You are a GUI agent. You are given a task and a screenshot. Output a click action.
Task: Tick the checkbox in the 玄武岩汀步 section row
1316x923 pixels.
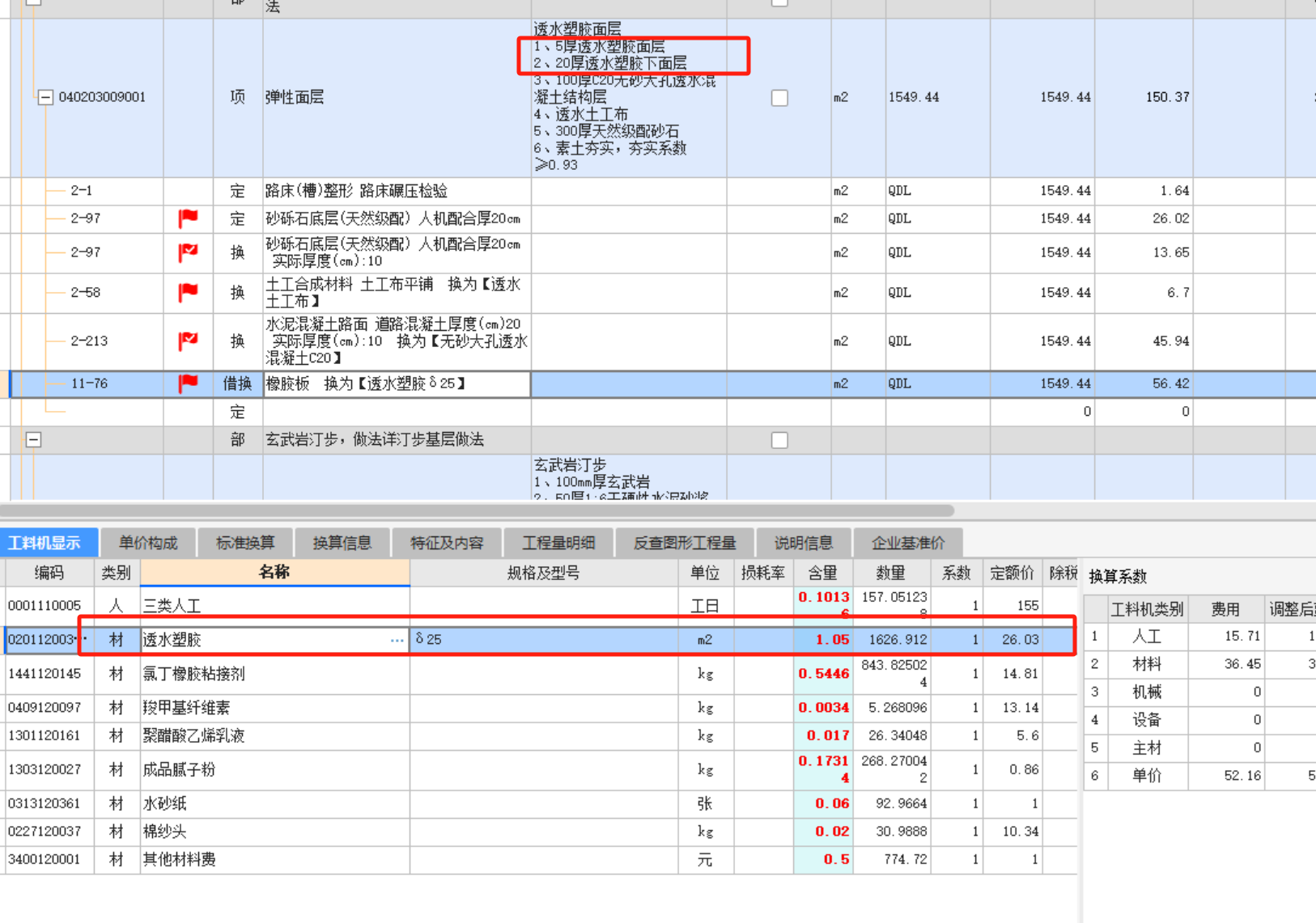pos(779,440)
